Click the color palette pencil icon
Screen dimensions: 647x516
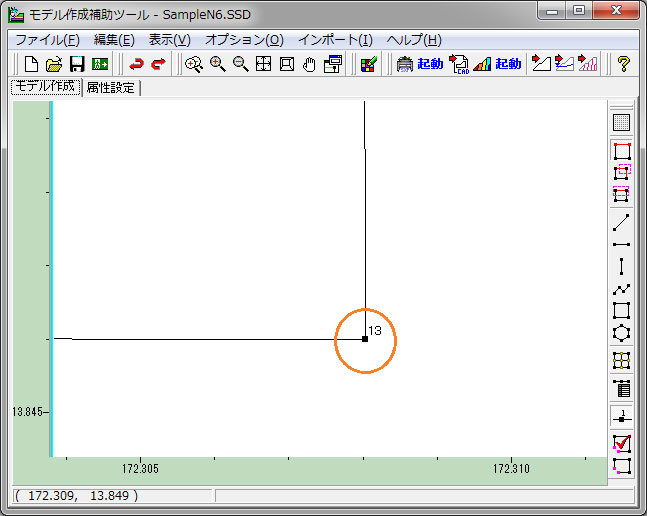click(369, 64)
